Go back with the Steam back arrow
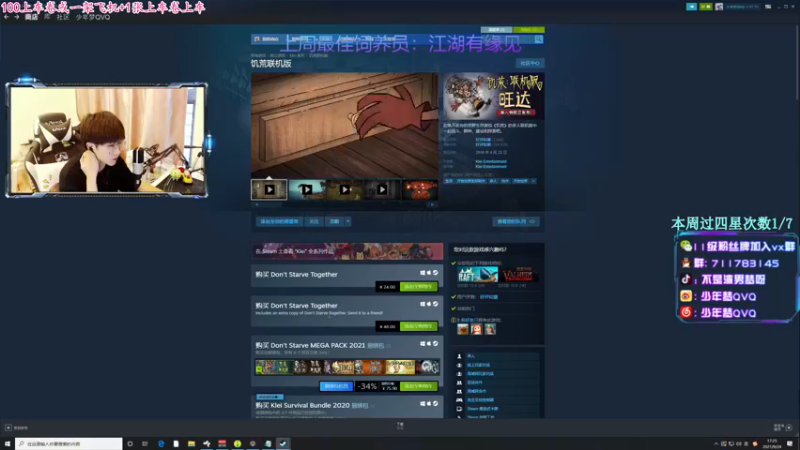800x450 pixels. (x=6, y=17)
